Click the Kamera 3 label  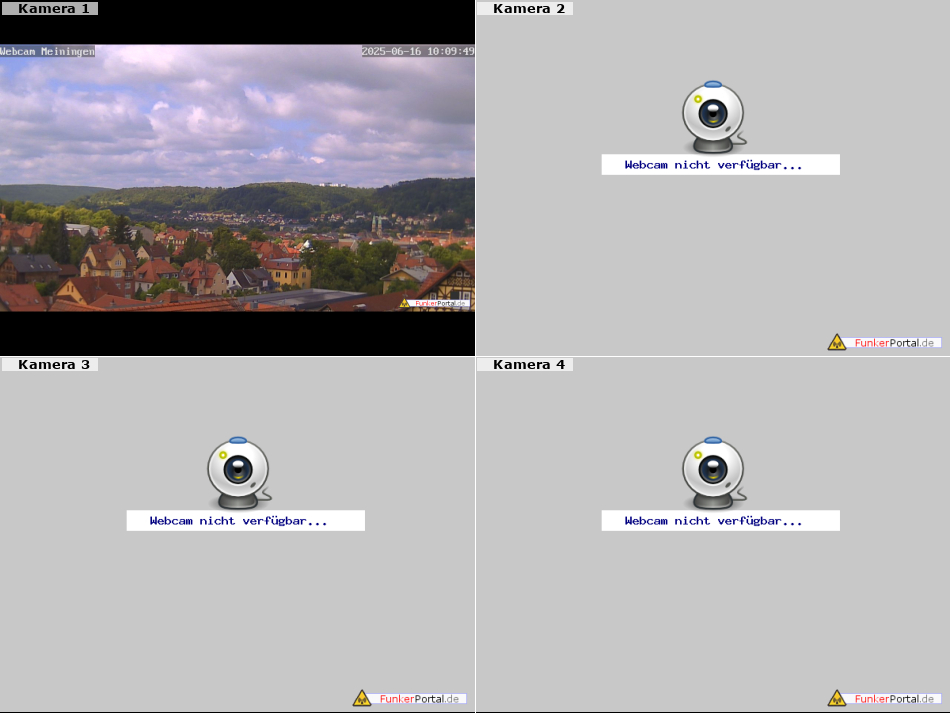pyautogui.click(x=49, y=364)
